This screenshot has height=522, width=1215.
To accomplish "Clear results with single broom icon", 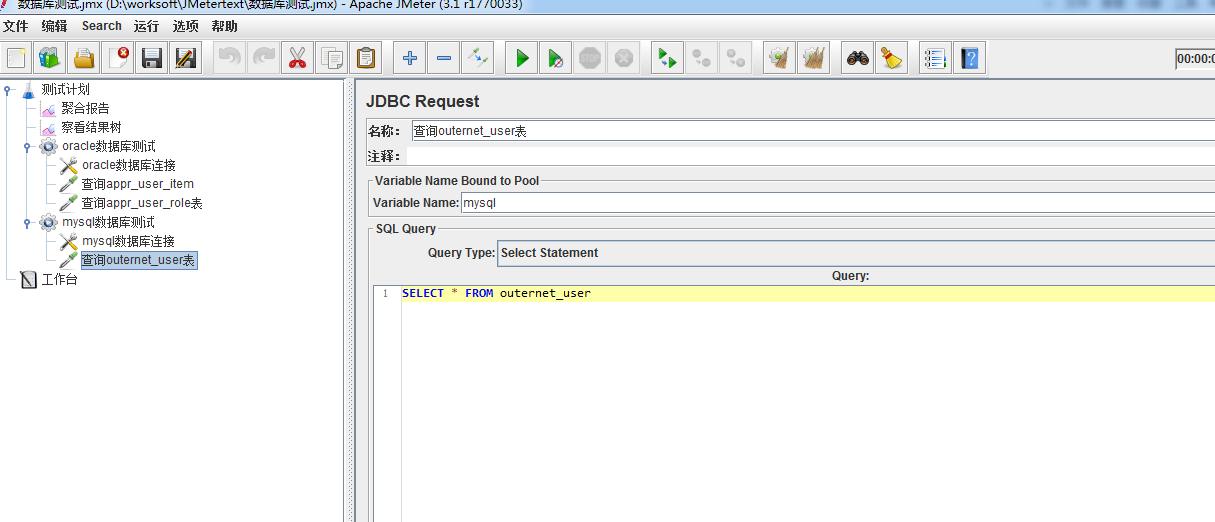I will pyautogui.click(x=779, y=58).
